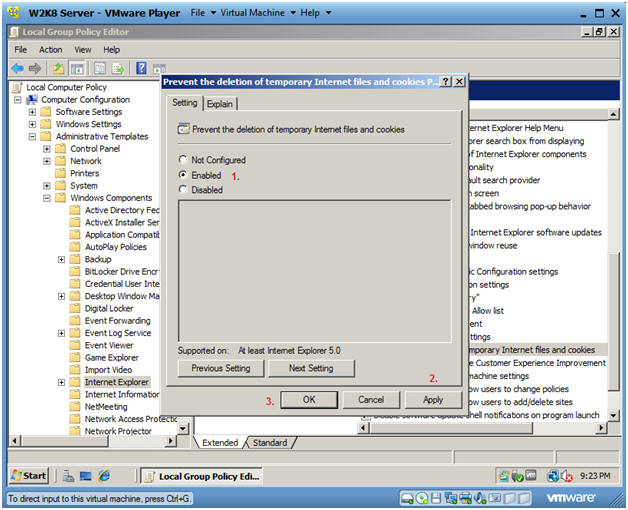Collapse the Windows Components node
Screen dimensions: 628x510
point(47,198)
